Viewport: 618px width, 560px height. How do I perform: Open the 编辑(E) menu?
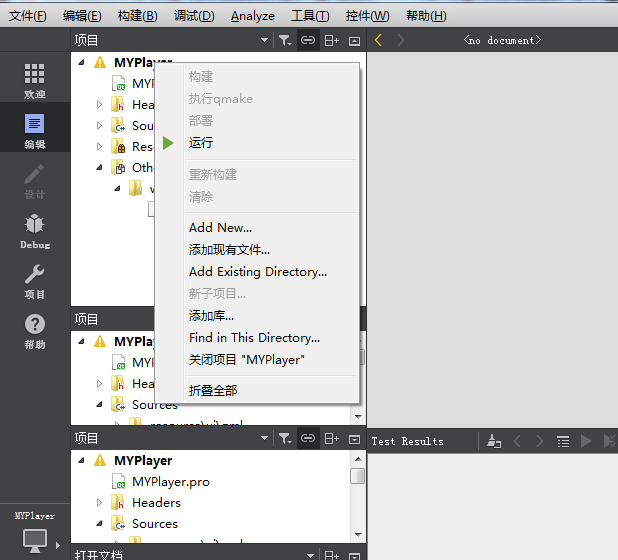click(82, 16)
